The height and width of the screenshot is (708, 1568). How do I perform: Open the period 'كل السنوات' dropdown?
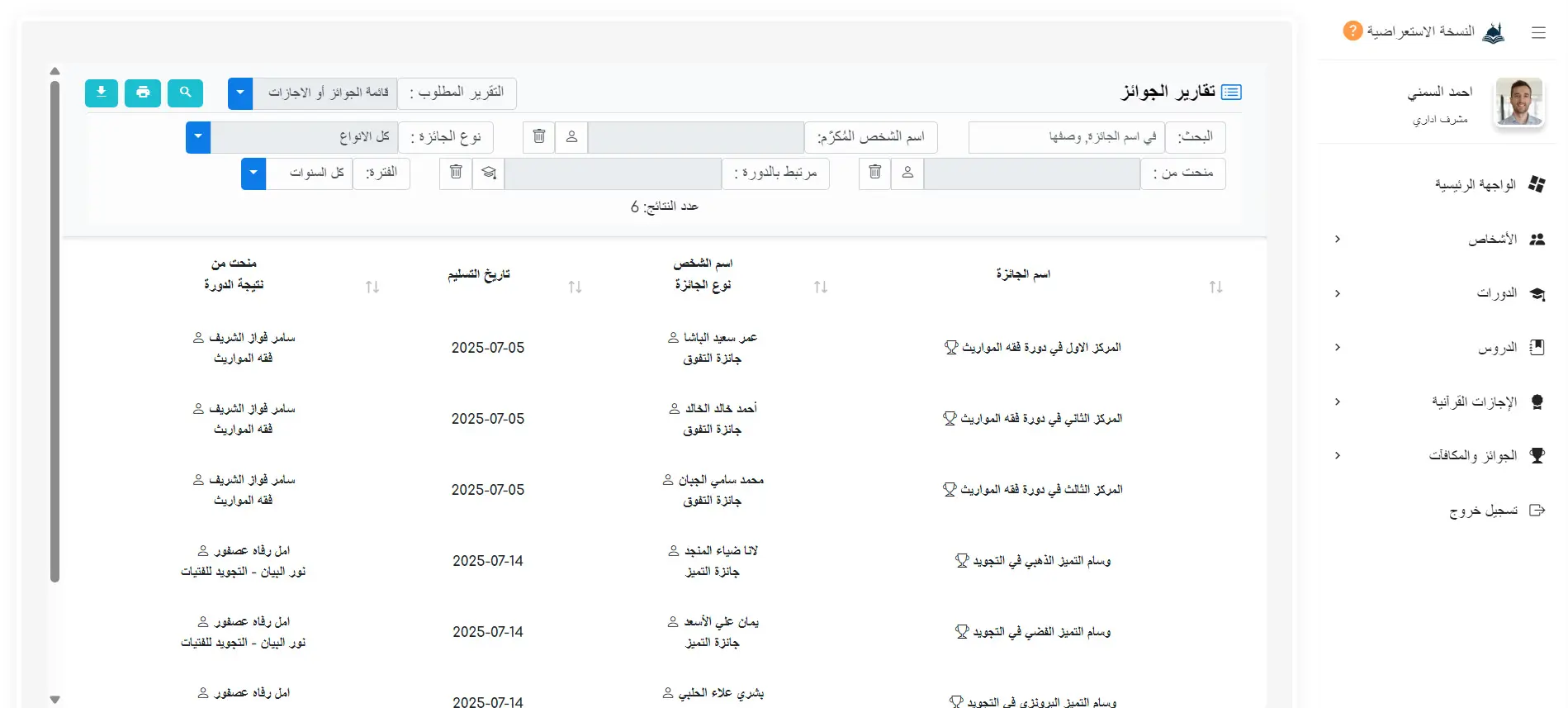tap(253, 173)
